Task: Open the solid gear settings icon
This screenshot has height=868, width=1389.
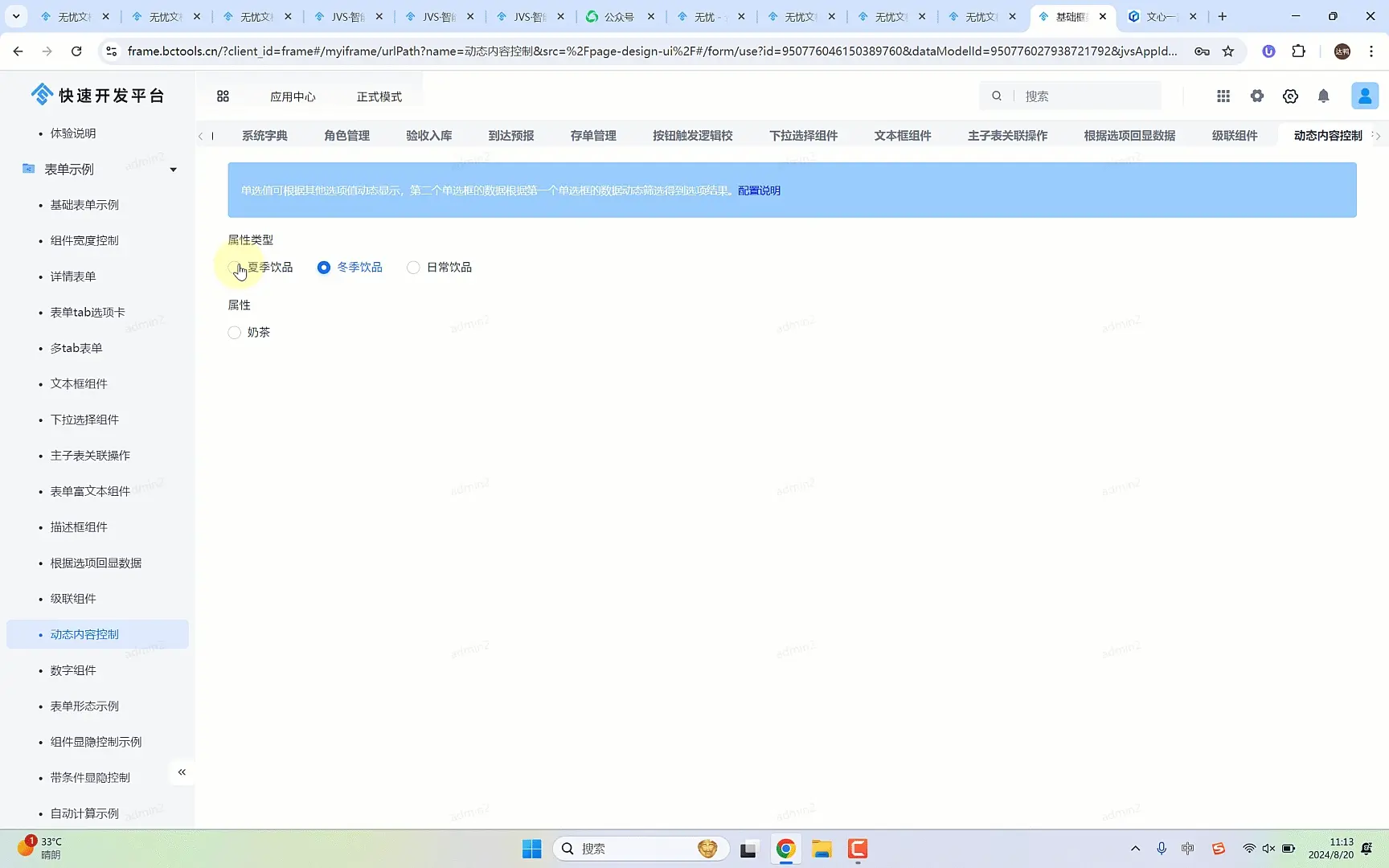Action: click(x=1257, y=96)
